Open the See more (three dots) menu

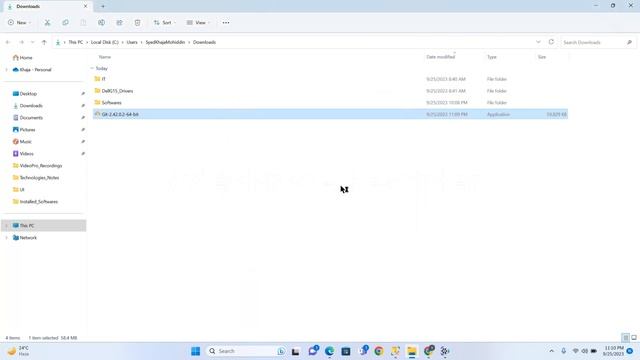[x=226, y=23]
